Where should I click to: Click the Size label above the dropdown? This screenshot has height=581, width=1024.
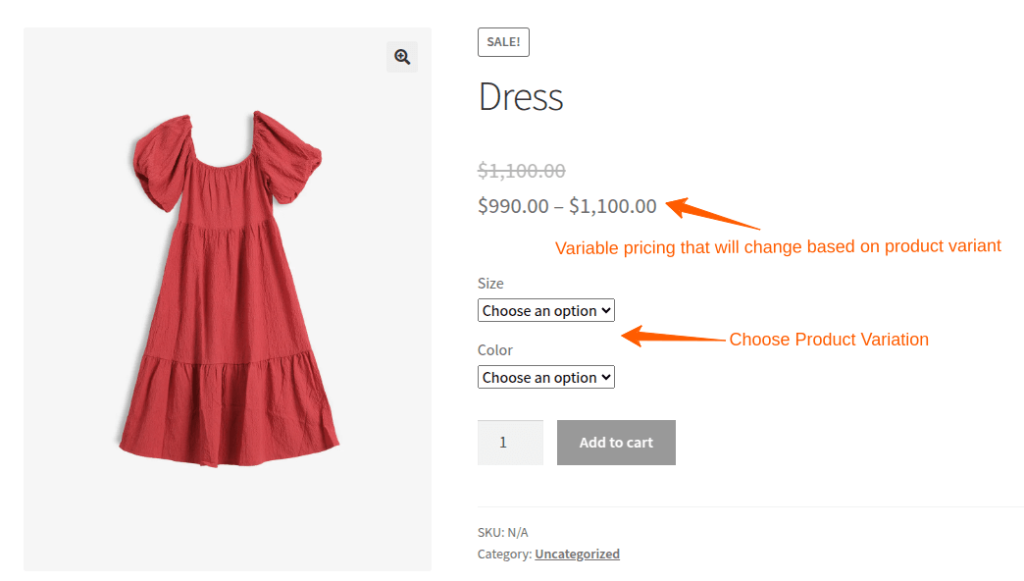coord(490,283)
